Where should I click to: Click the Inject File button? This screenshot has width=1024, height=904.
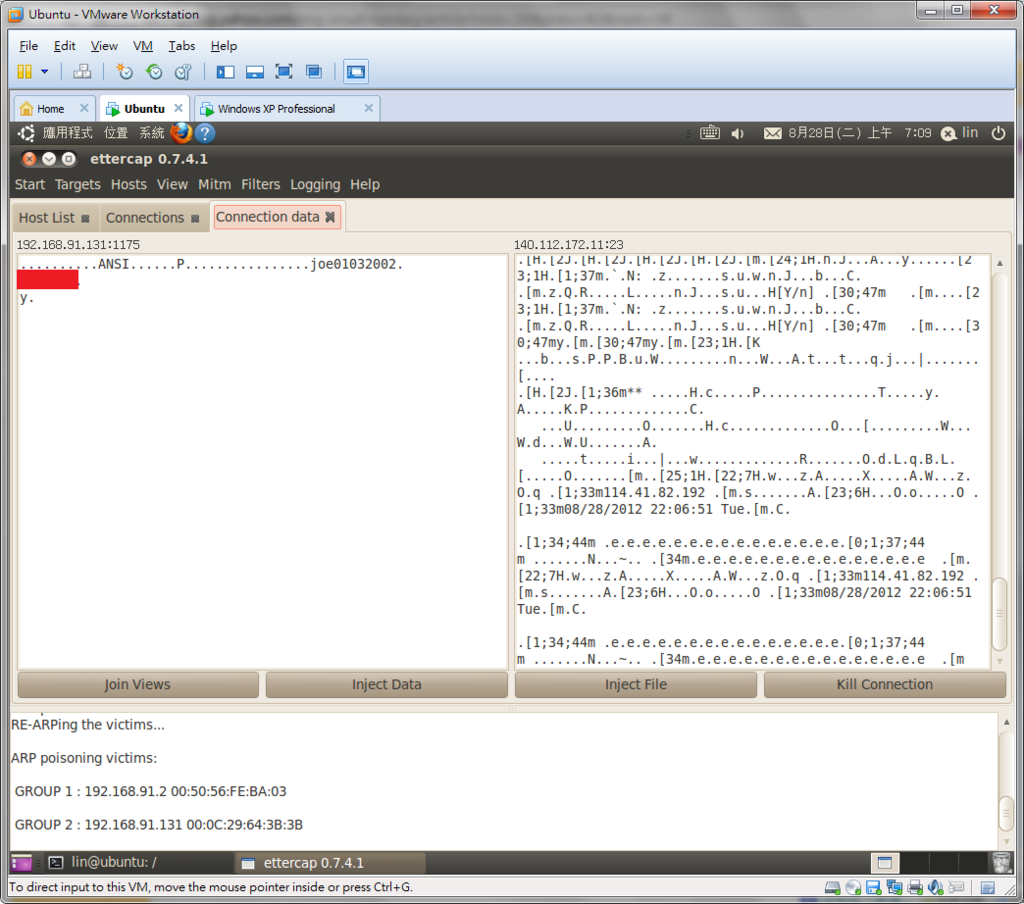[x=635, y=685]
